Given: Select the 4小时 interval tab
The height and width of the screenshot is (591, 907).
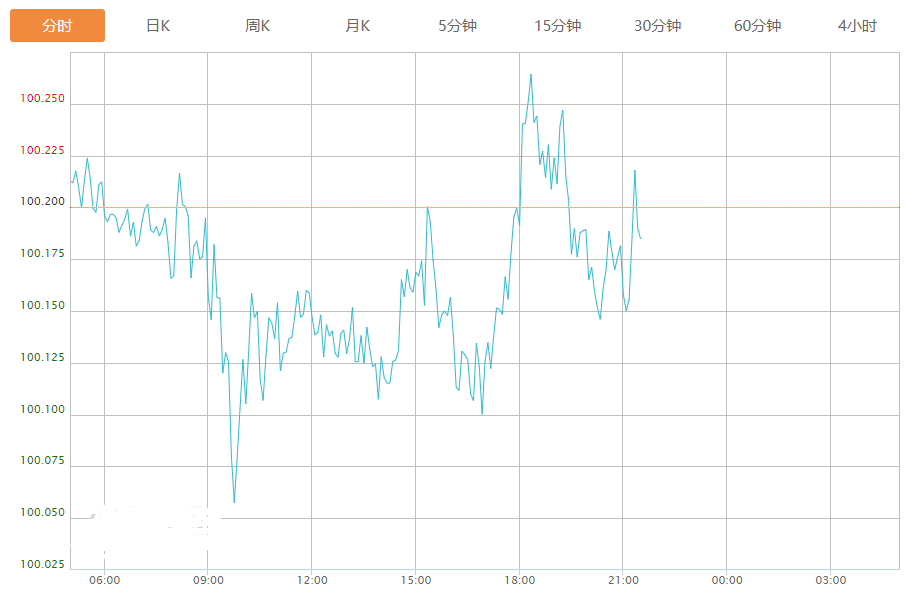Looking at the screenshot, I should (x=857, y=26).
